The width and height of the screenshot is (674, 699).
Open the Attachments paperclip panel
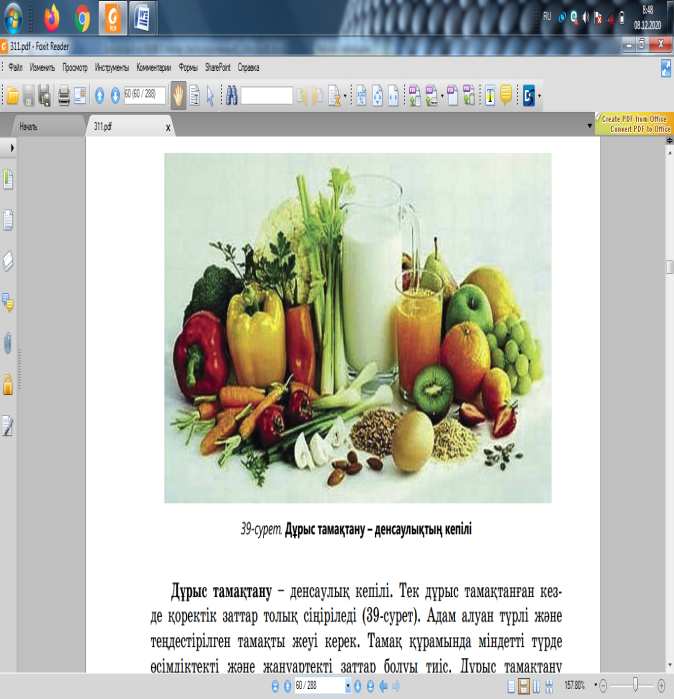9,342
